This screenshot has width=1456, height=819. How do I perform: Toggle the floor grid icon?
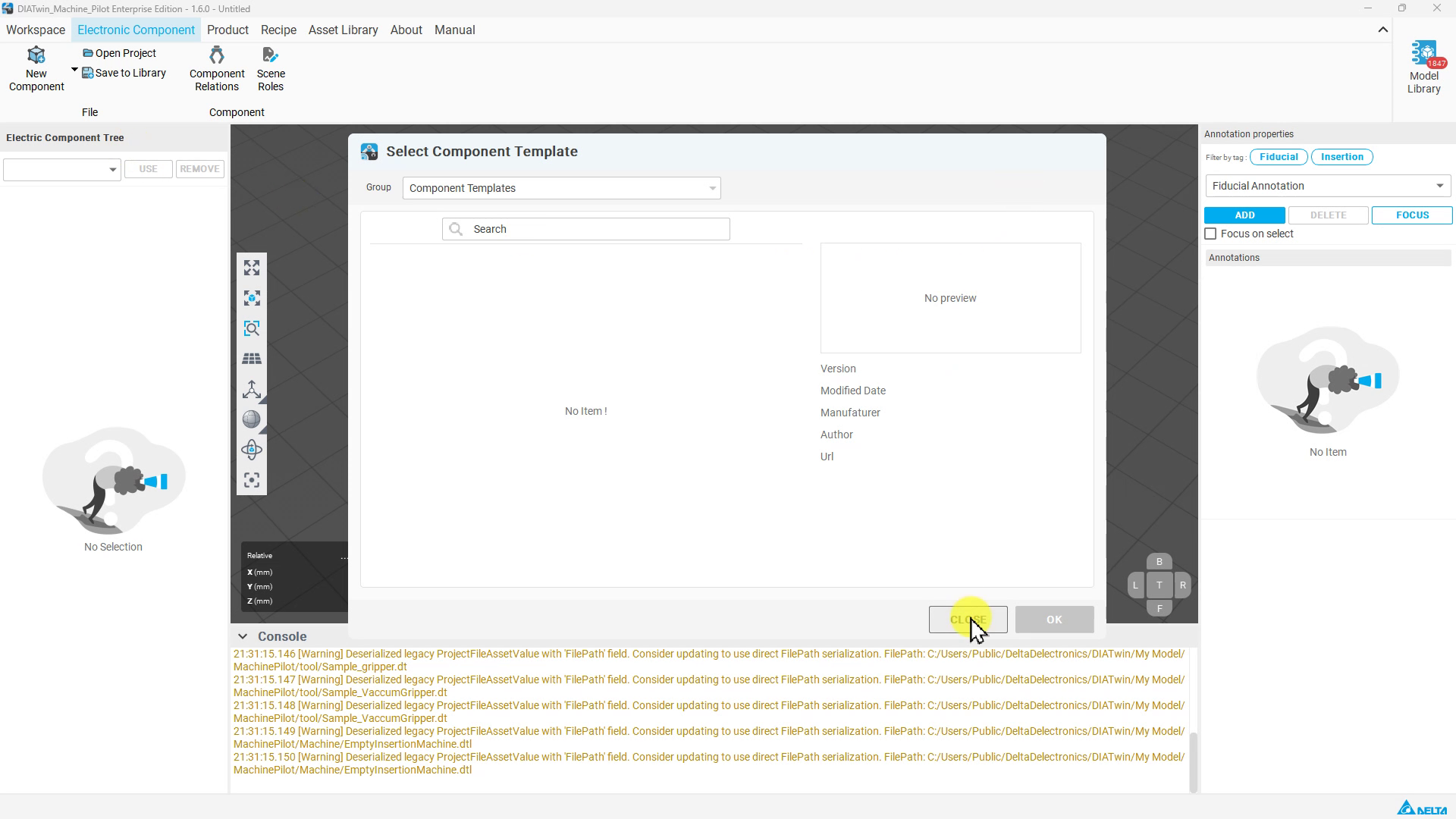pos(252,359)
